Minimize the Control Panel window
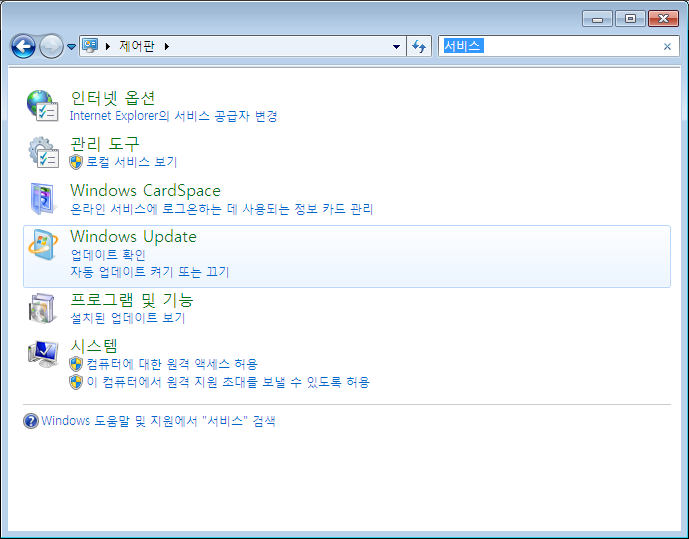Viewport: 689px width, 539px height. (597, 19)
